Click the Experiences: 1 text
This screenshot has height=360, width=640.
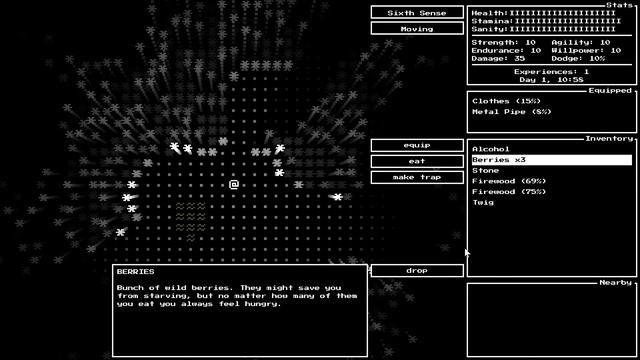pos(551,71)
